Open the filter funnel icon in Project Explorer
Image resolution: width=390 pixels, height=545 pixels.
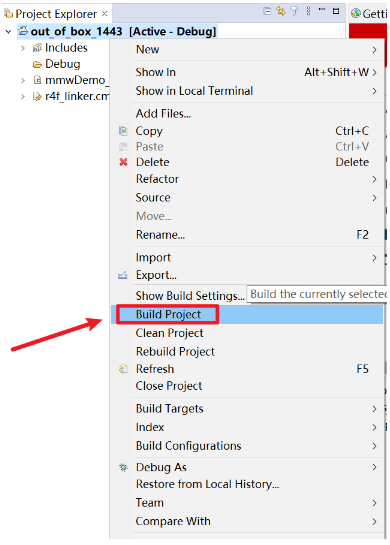(294, 11)
